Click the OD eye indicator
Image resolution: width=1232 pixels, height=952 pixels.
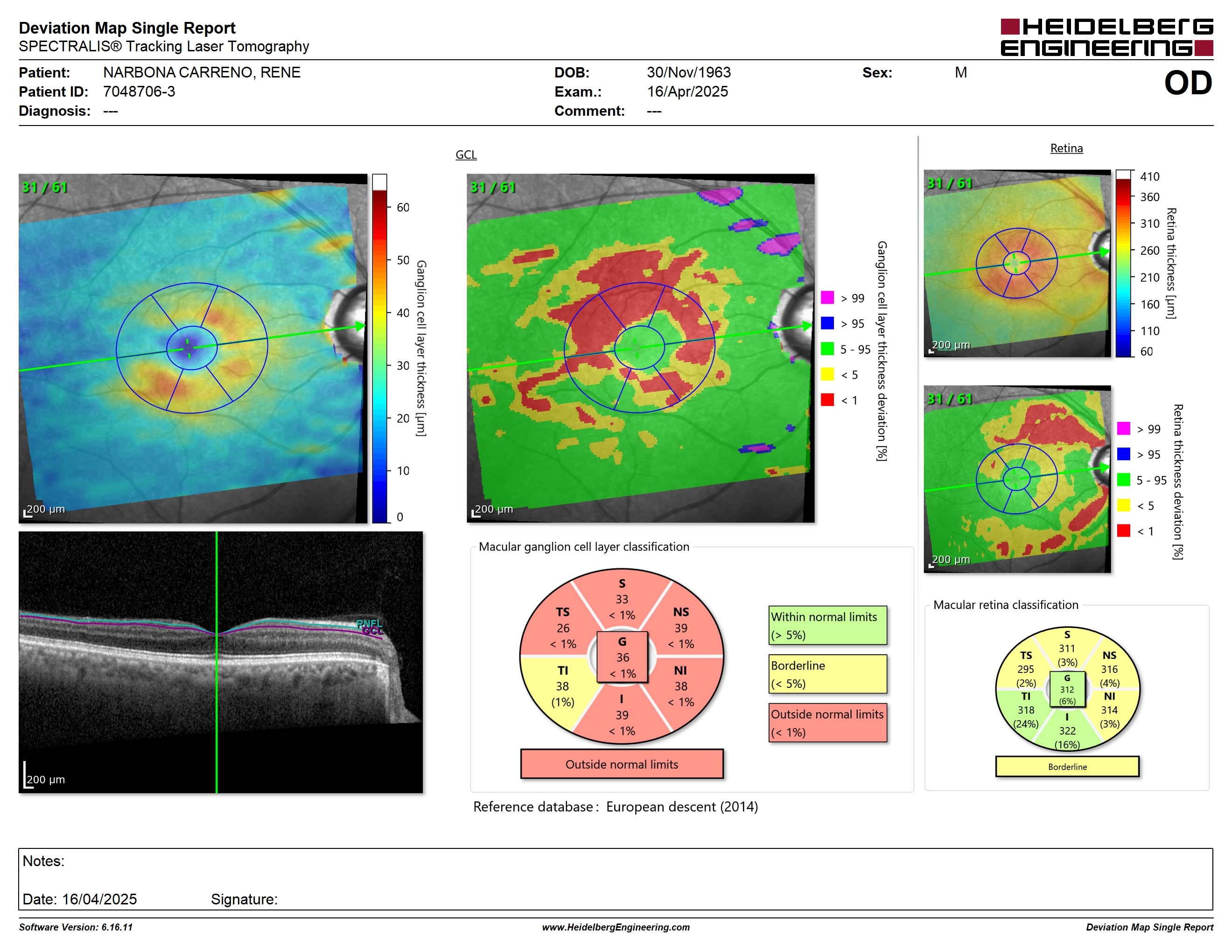pyautogui.click(x=1188, y=83)
